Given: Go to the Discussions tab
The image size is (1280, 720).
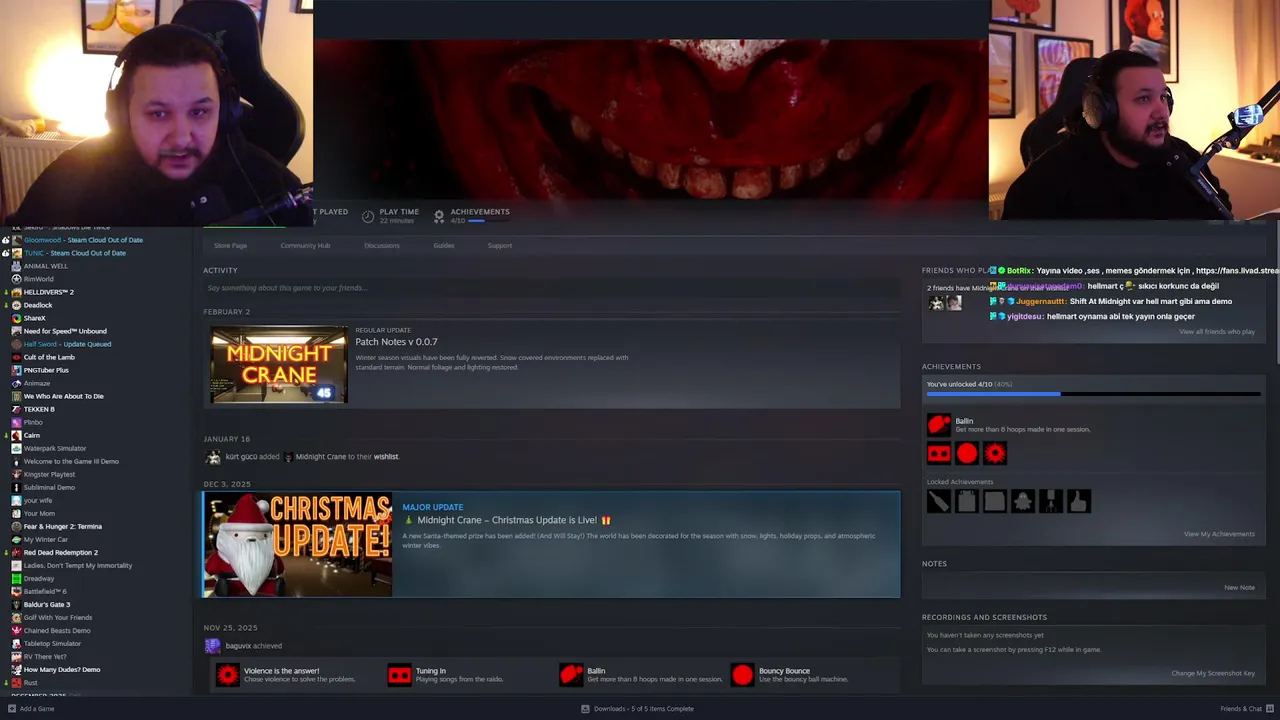Looking at the screenshot, I should tap(382, 245).
